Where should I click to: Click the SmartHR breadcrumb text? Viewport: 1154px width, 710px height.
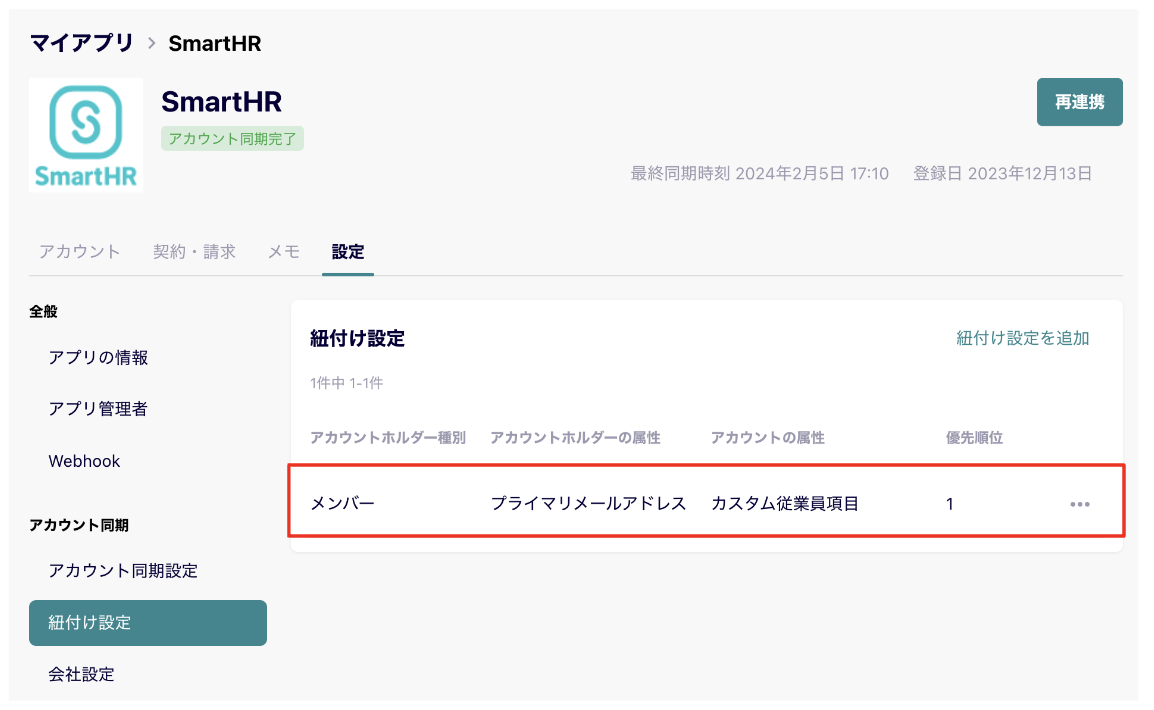215,43
